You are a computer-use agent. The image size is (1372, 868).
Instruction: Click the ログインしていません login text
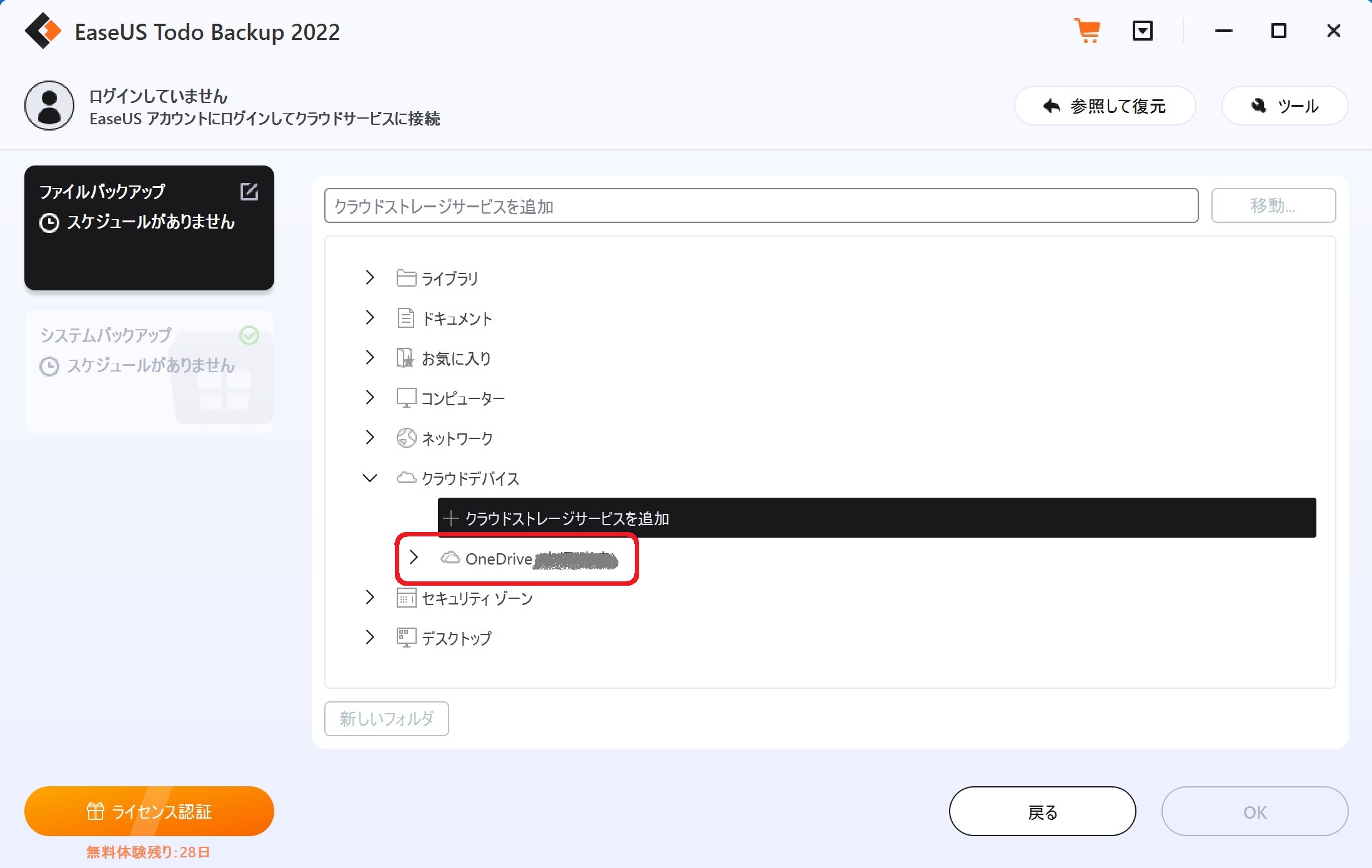click(x=158, y=96)
